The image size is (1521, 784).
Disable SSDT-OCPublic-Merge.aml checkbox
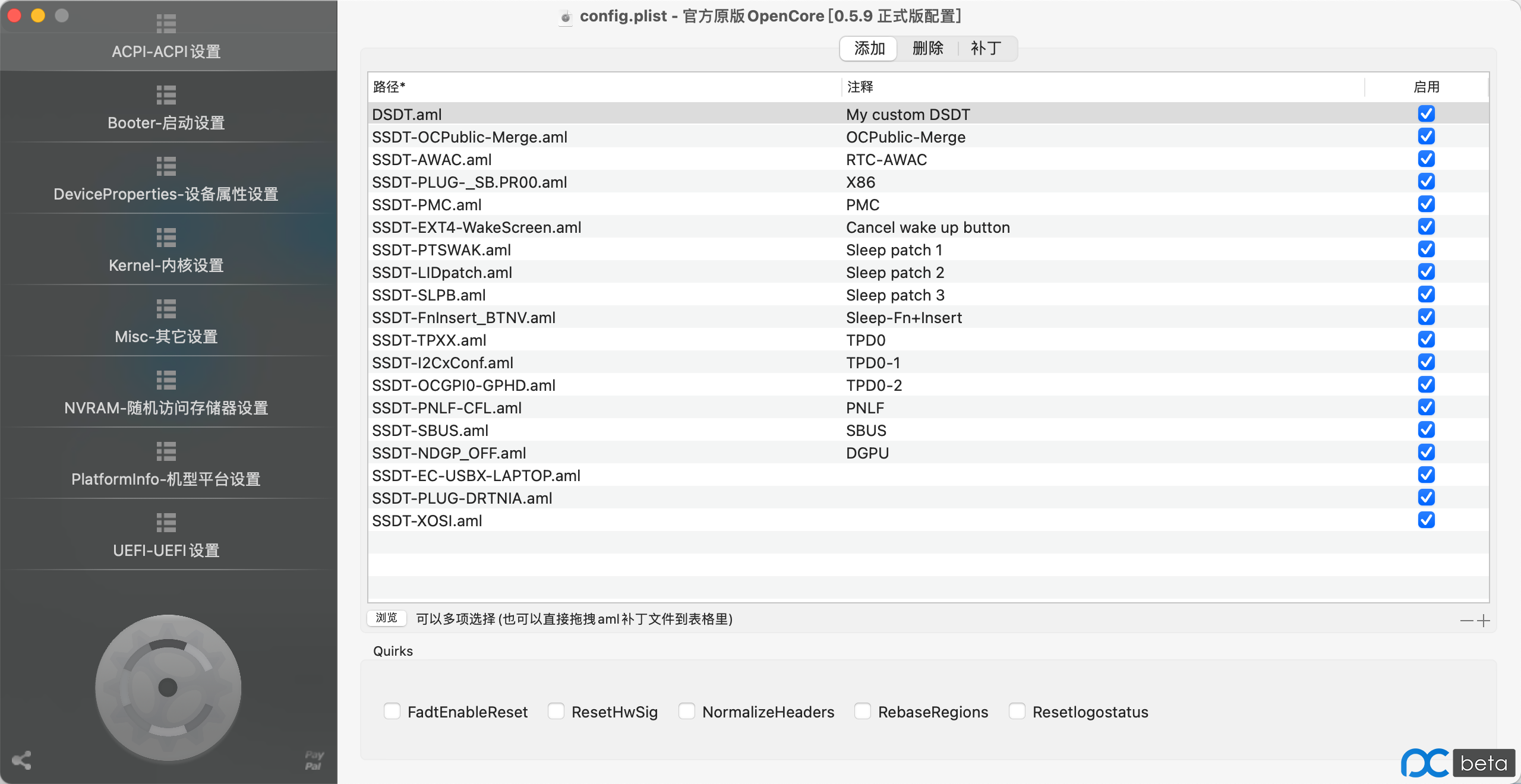tap(1426, 136)
